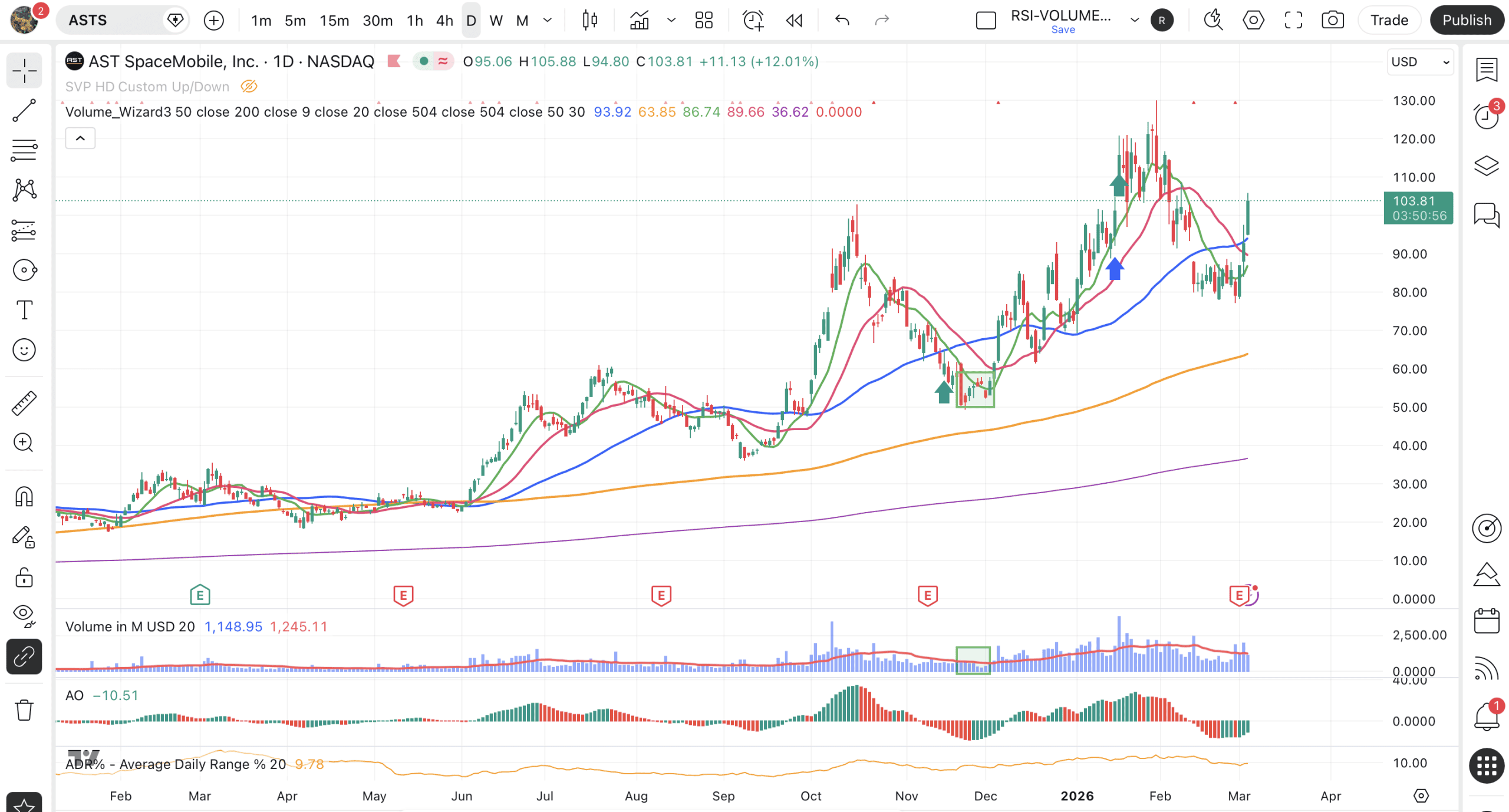This screenshot has height=812, width=1509.
Task: Switch to the weekly W timeframe
Action: (x=496, y=21)
